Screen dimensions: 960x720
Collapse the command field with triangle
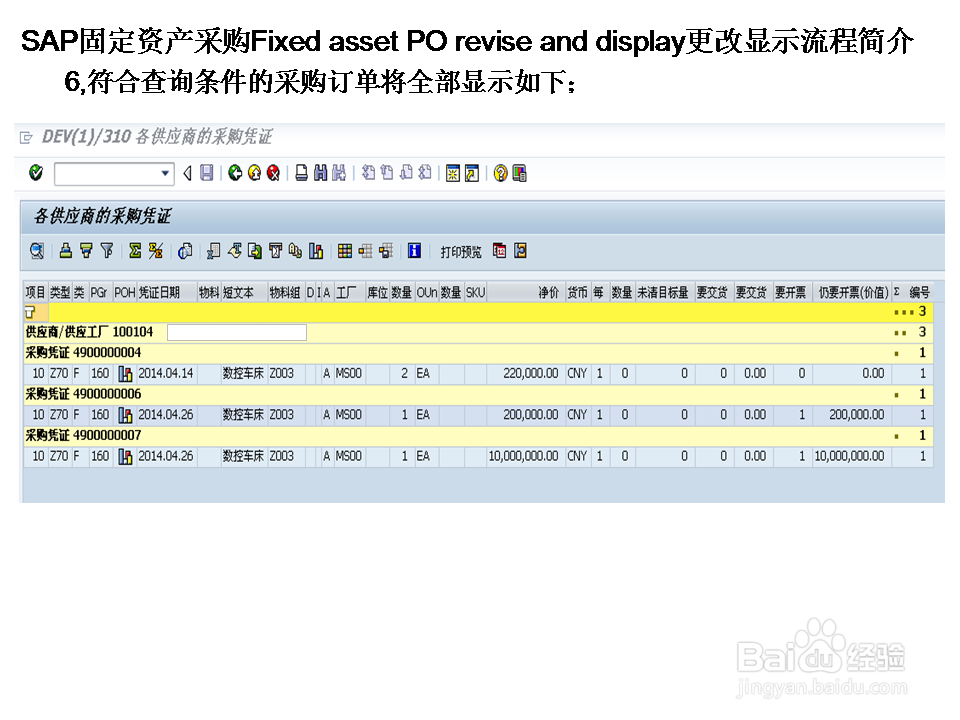187,174
